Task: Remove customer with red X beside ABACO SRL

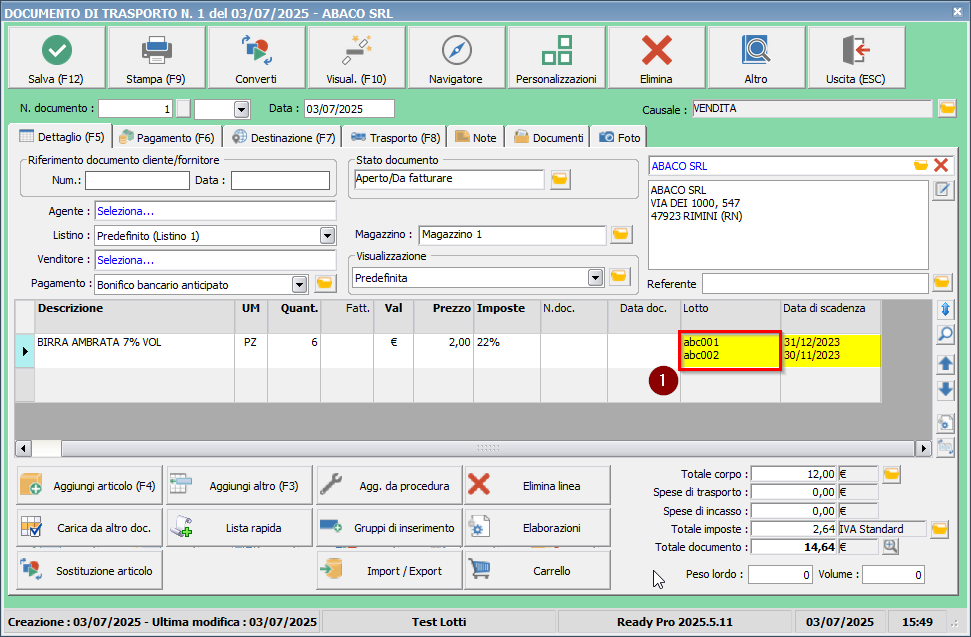Action: [x=941, y=165]
